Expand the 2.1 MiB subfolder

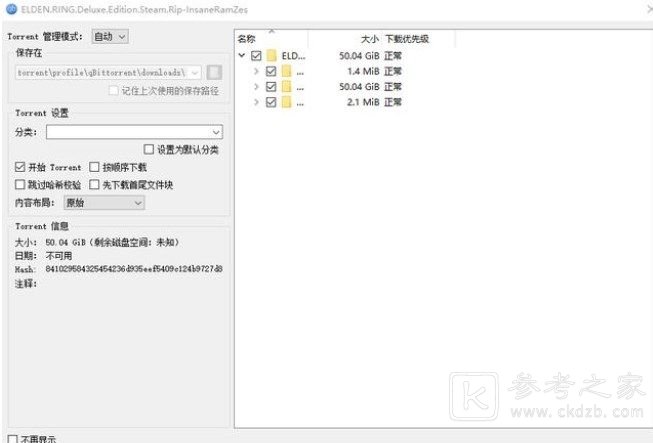[x=257, y=102]
